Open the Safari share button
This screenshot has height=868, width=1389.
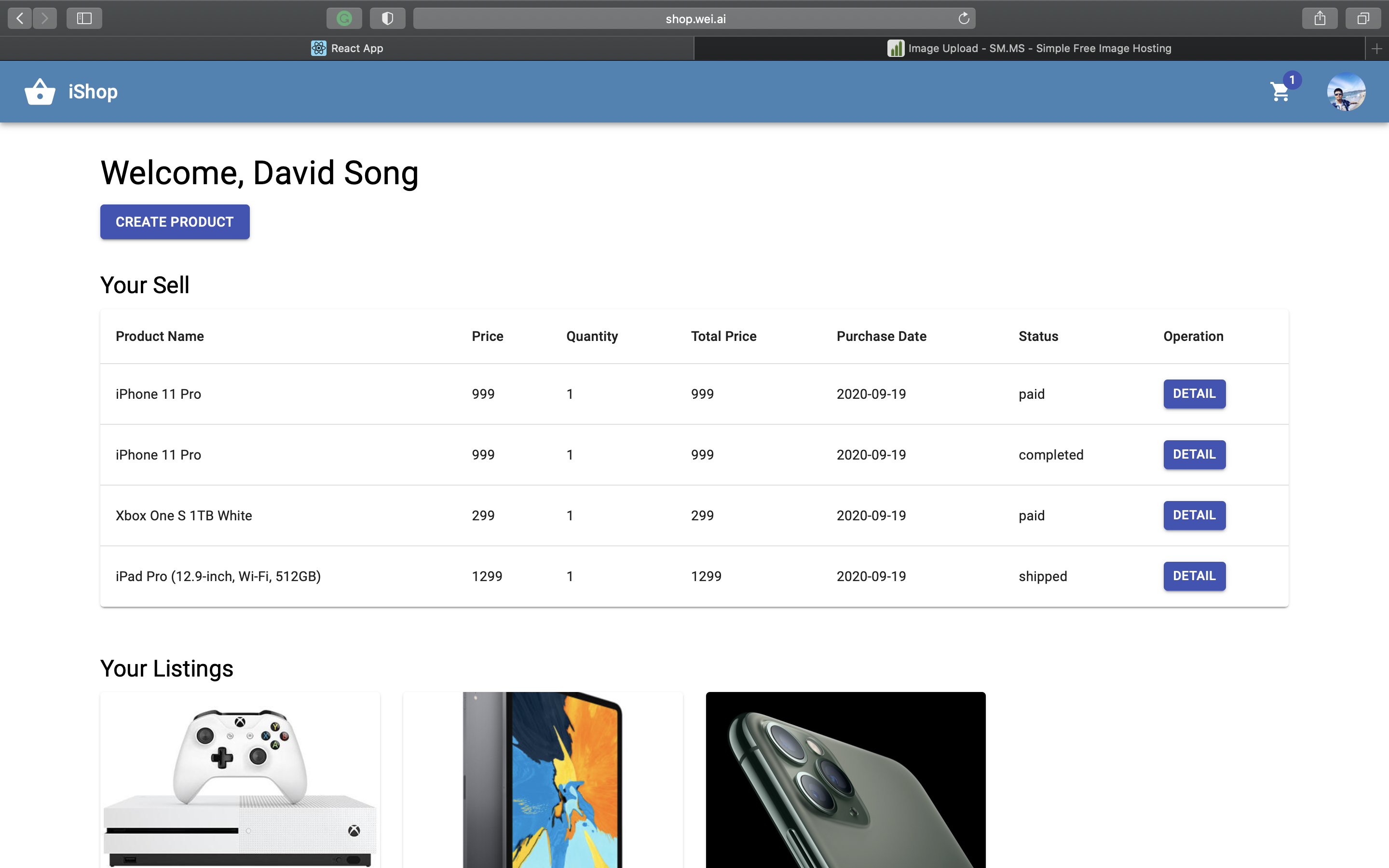tap(1320, 18)
